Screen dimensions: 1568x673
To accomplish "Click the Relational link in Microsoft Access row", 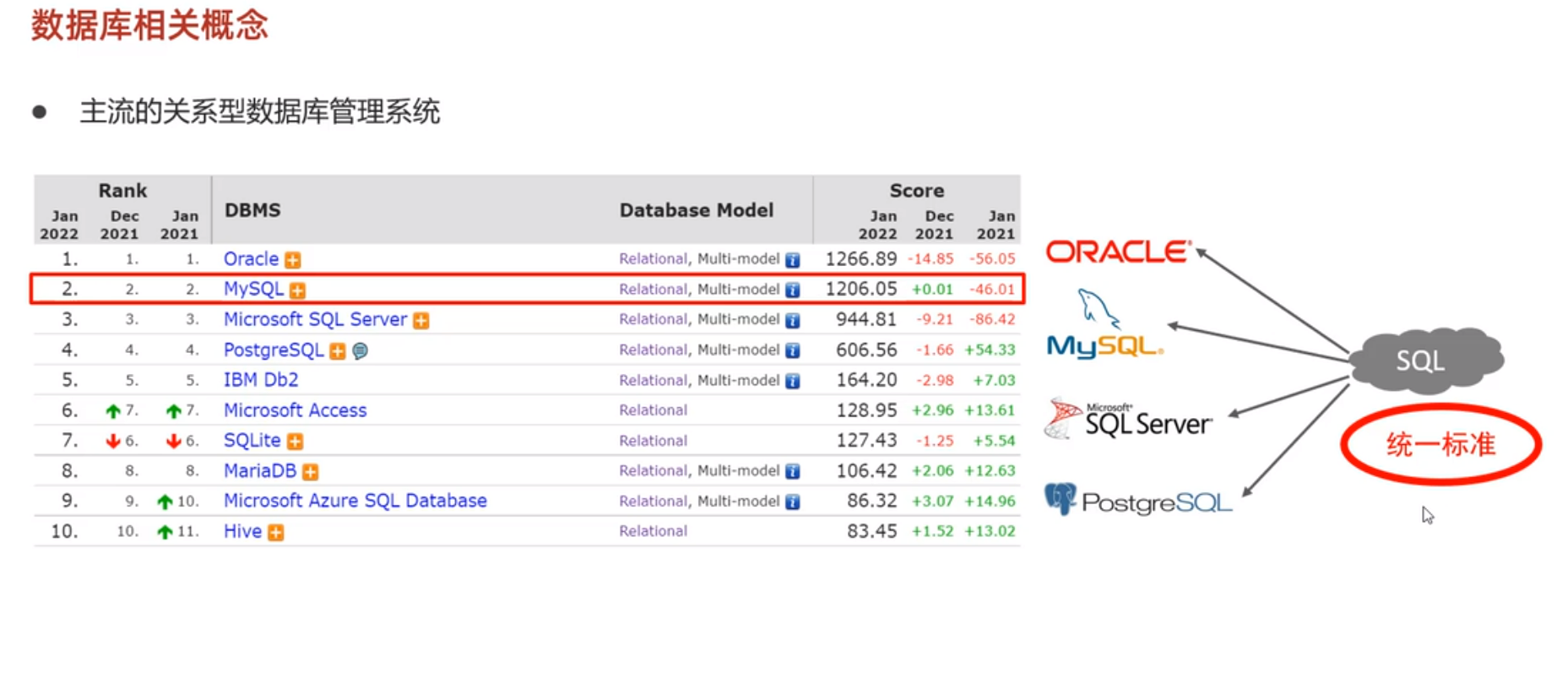I will (653, 410).
